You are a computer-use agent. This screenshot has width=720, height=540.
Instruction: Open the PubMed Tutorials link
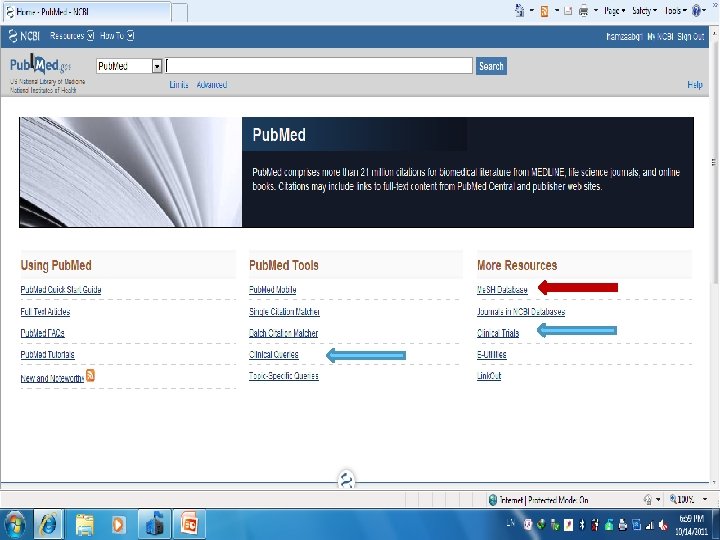47,354
